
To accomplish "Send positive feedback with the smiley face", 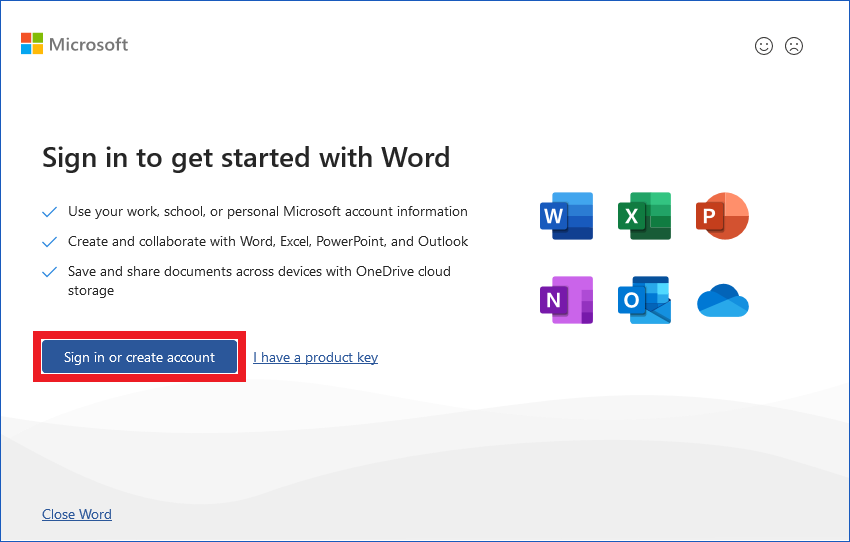I will 764,46.
